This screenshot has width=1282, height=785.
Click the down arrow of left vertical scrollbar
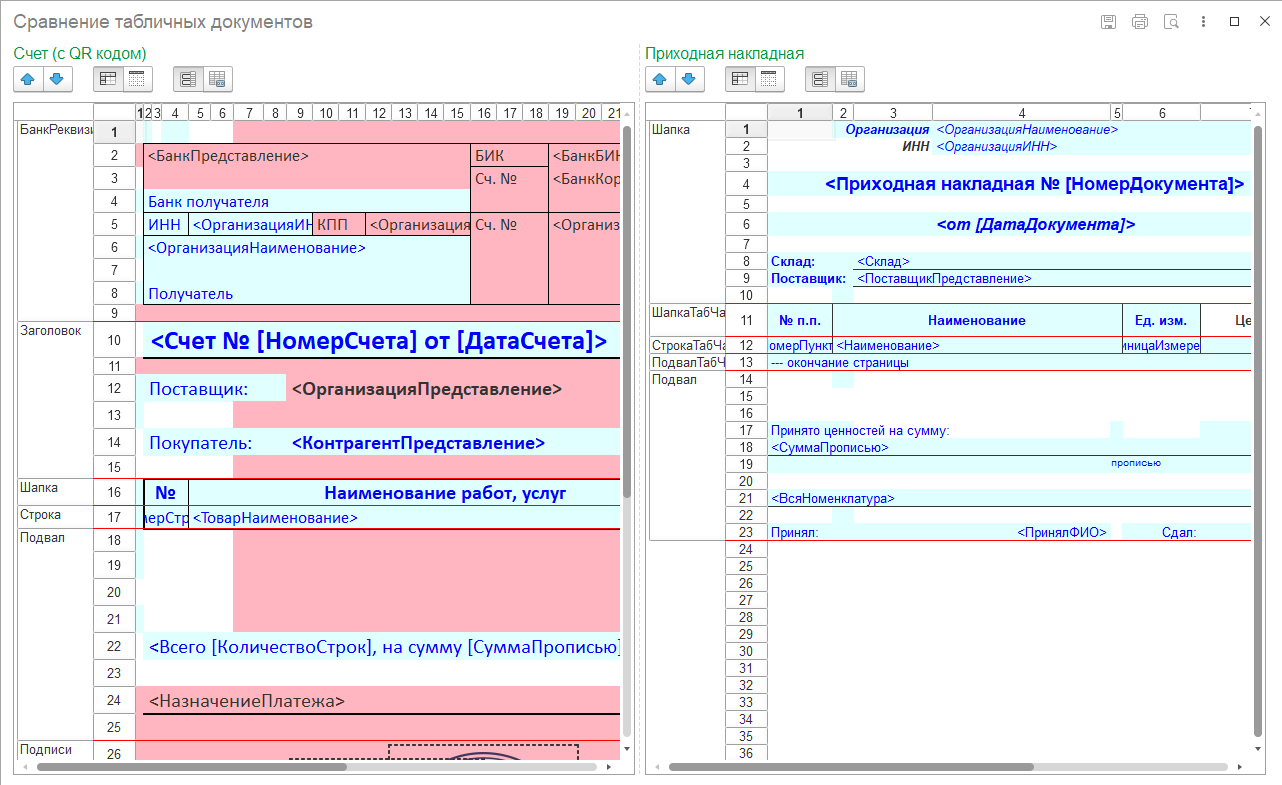[x=627, y=748]
